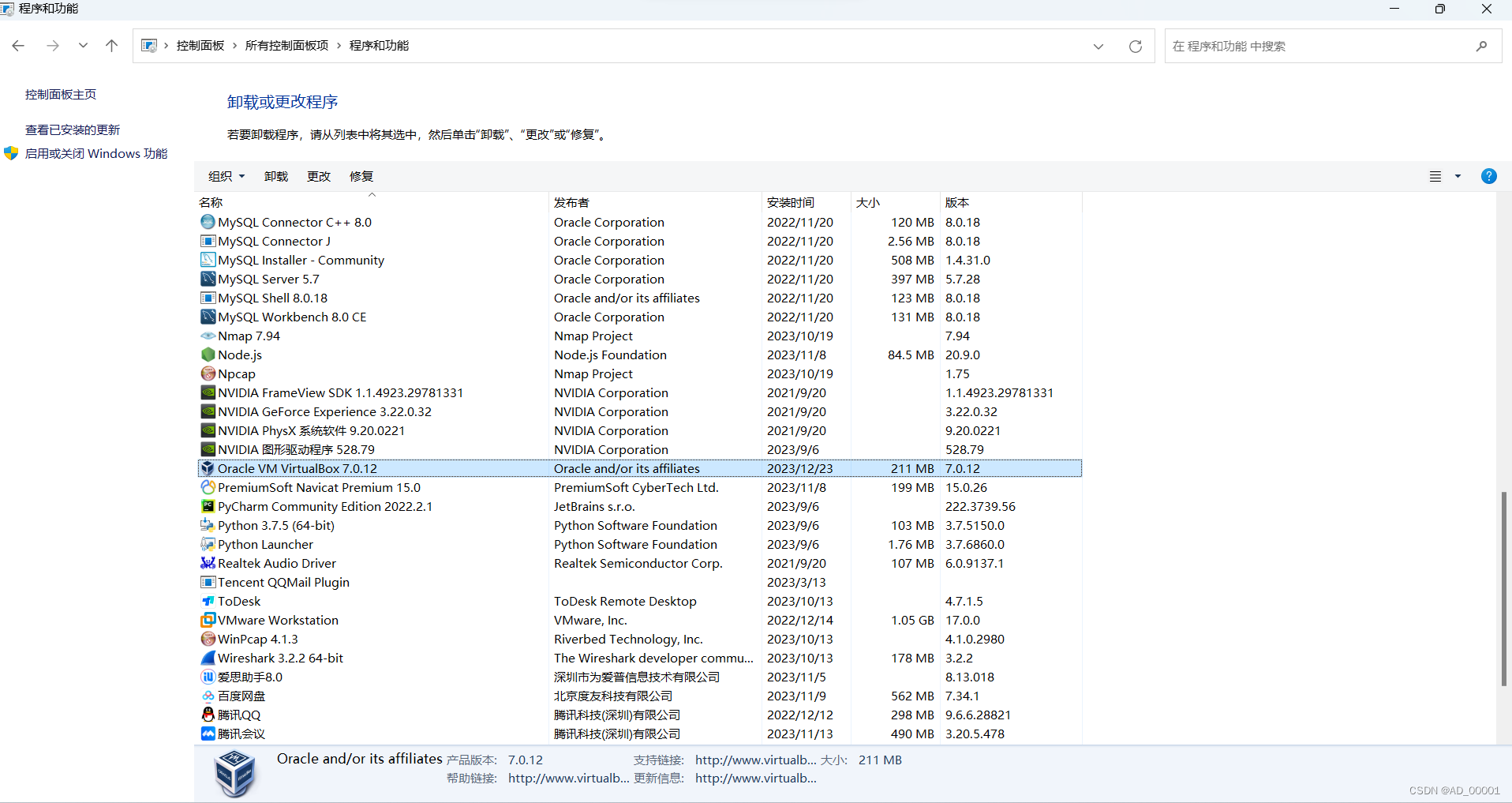Click the 腾讯QQ penguin icon
Viewport: 1512px width, 803px height.
tap(208, 715)
